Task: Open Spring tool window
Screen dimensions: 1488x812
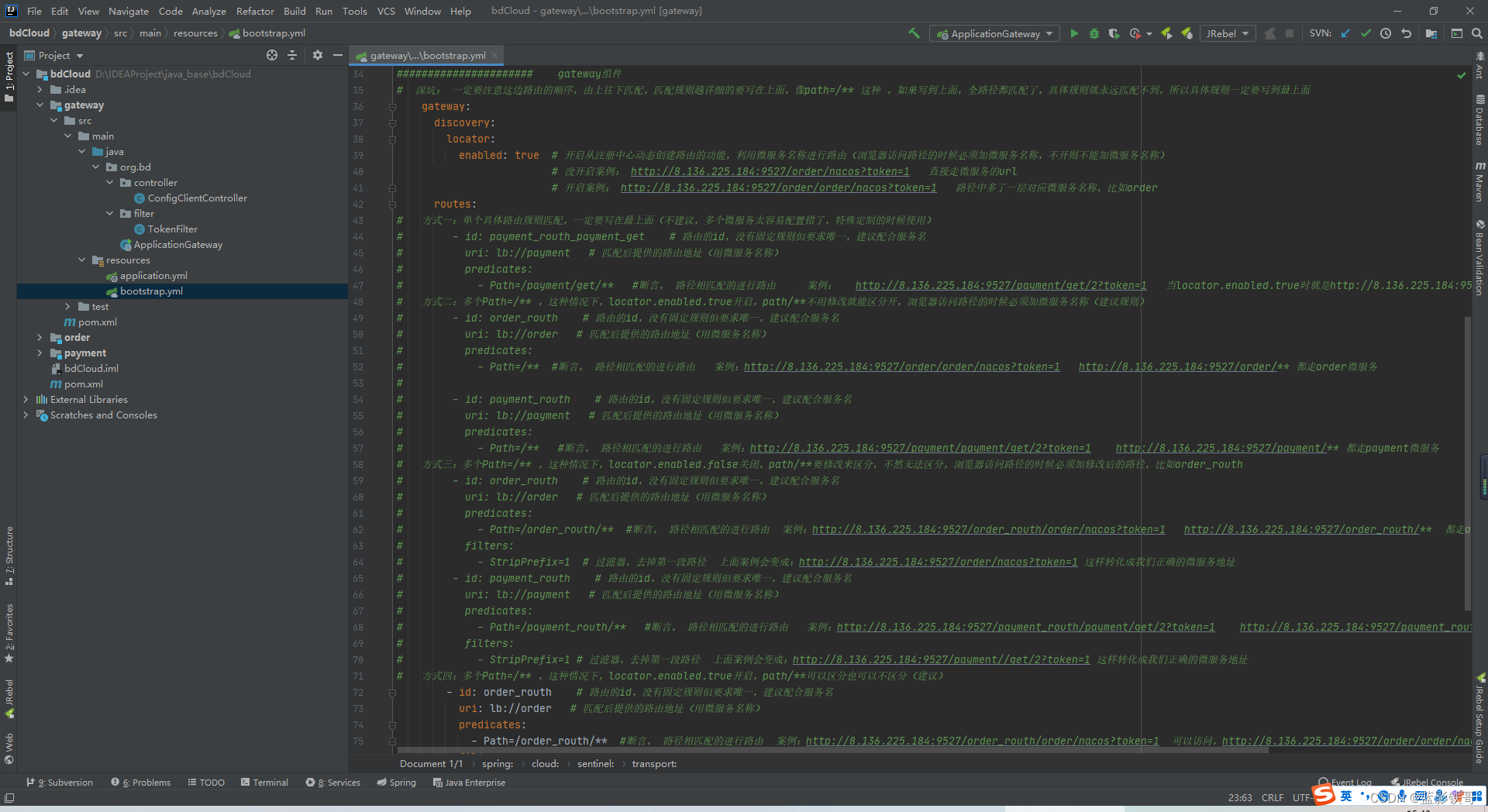Action: pyautogui.click(x=396, y=783)
